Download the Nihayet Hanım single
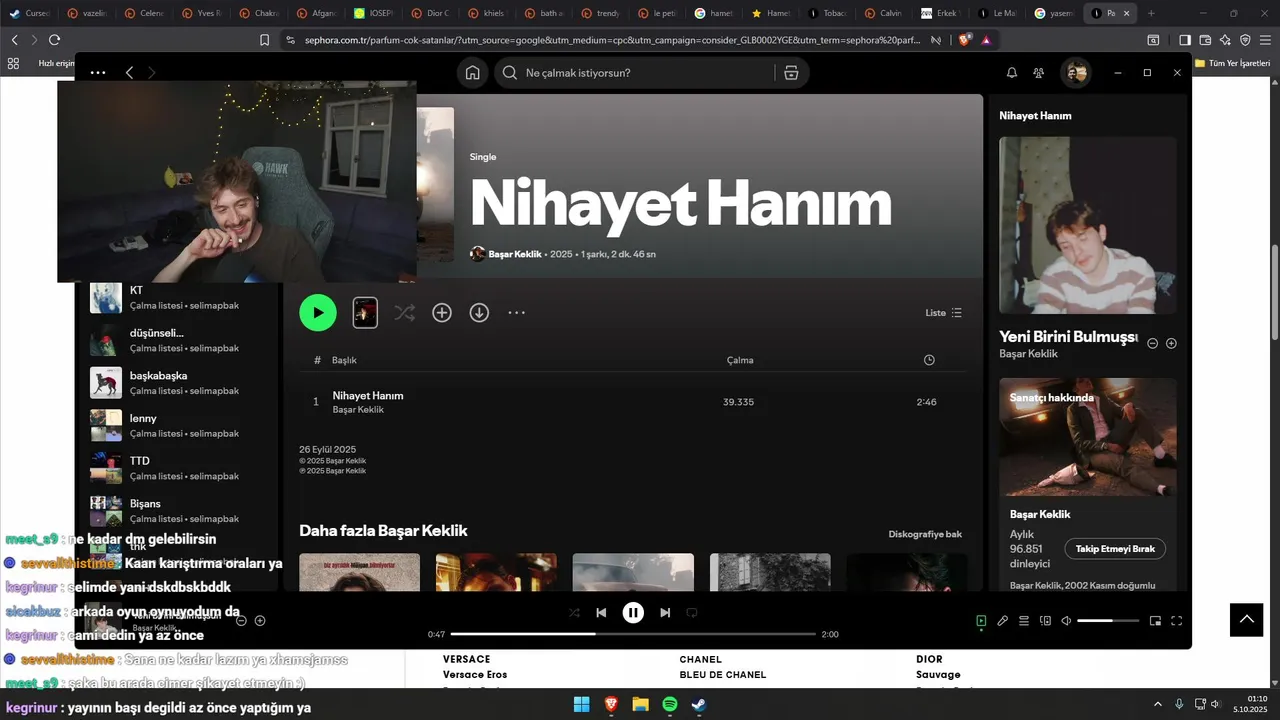The image size is (1280, 720). pyautogui.click(x=479, y=313)
